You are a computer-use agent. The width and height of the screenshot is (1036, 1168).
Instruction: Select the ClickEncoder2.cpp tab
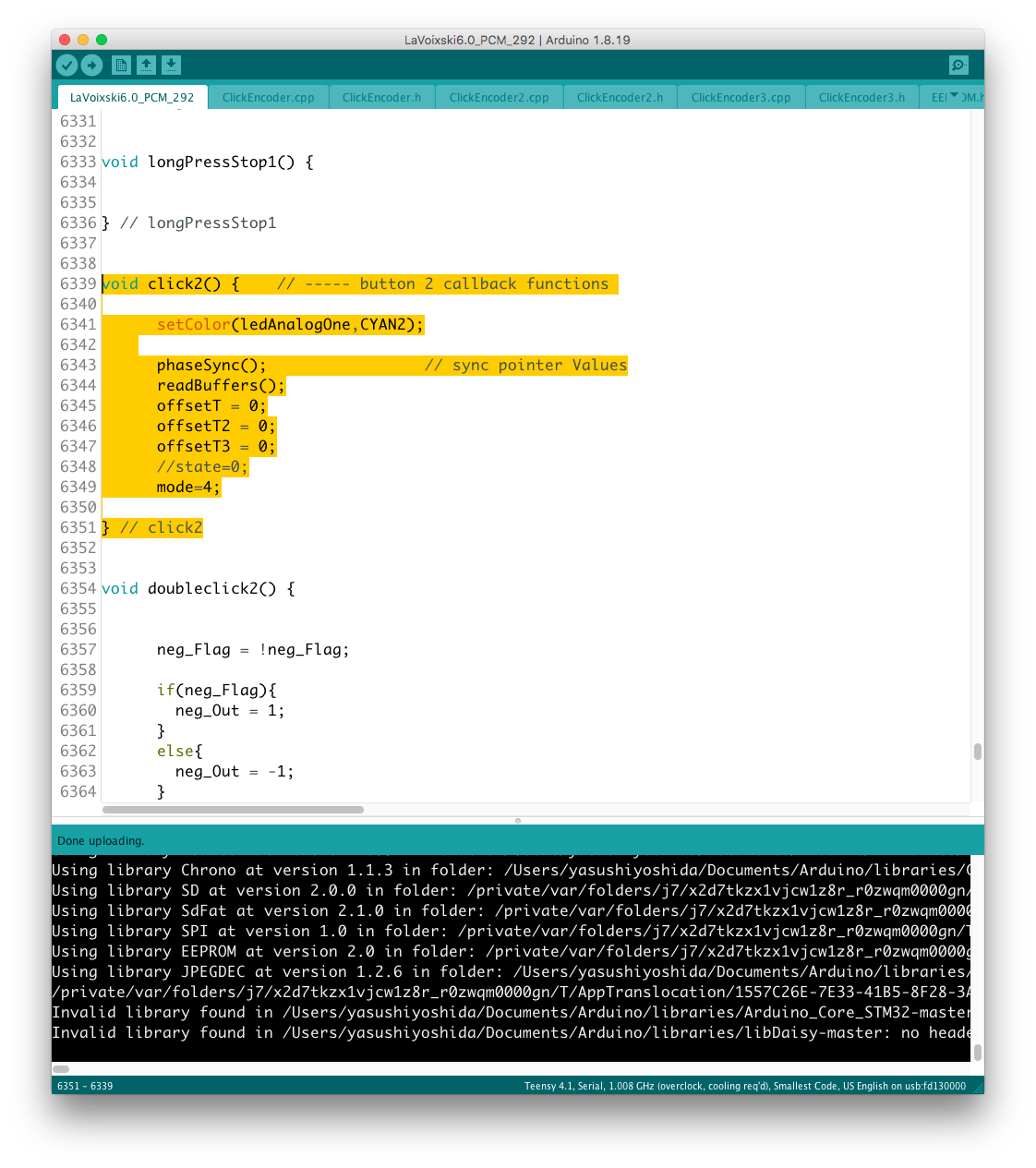click(x=499, y=97)
